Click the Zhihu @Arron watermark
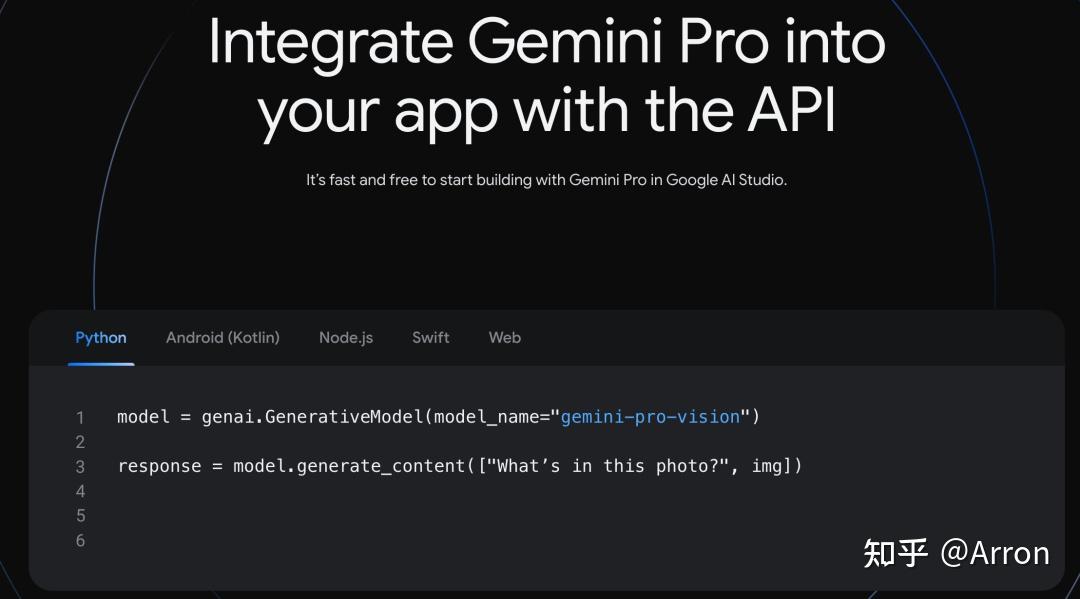The image size is (1080, 599). pyautogui.click(x=955, y=552)
